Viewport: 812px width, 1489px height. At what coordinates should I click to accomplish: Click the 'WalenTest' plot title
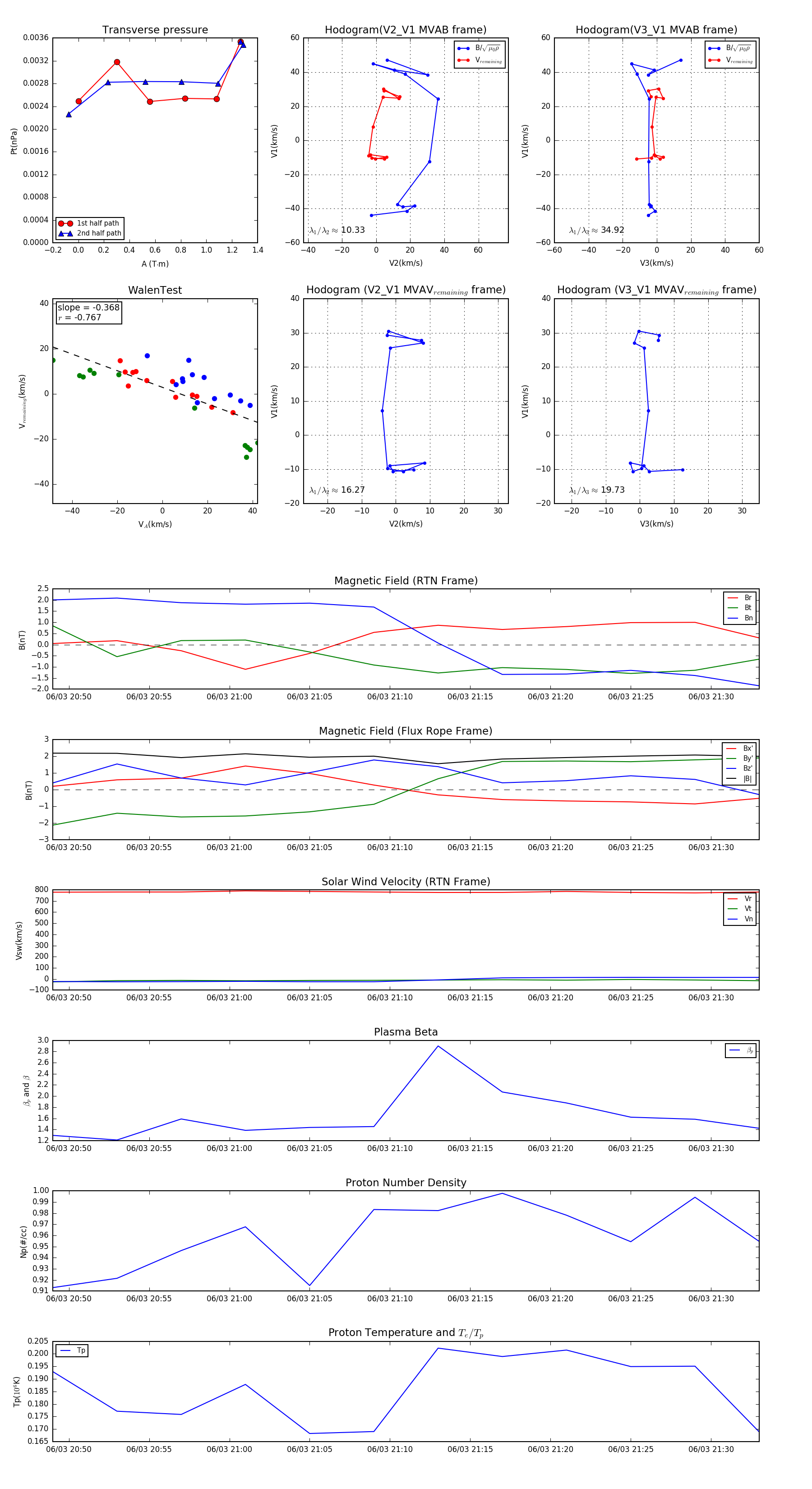(155, 290)
